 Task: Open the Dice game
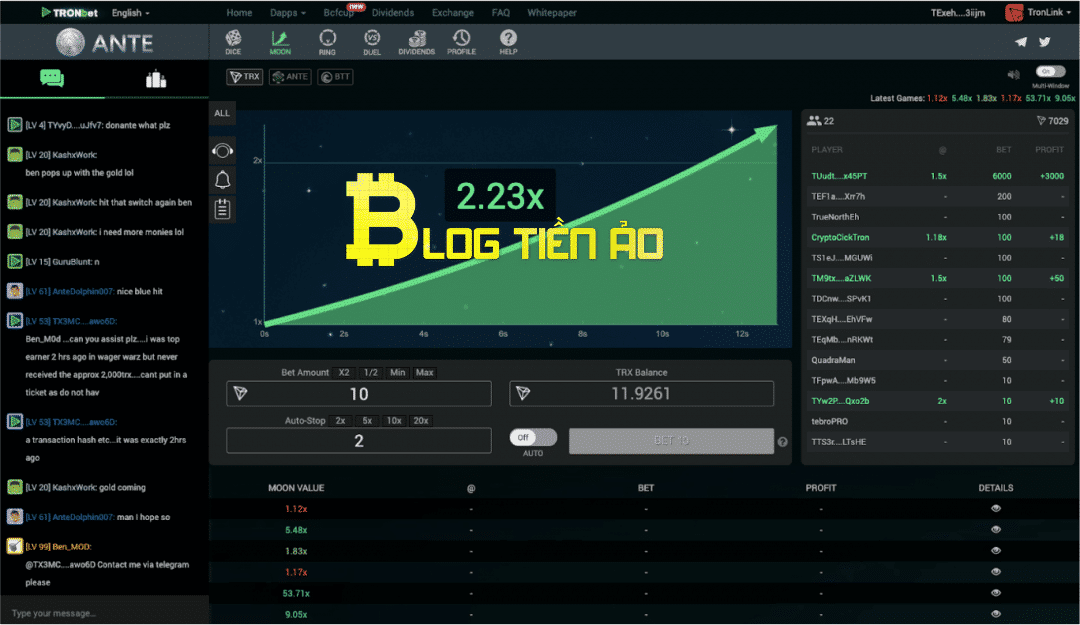(x=233, y=42)
